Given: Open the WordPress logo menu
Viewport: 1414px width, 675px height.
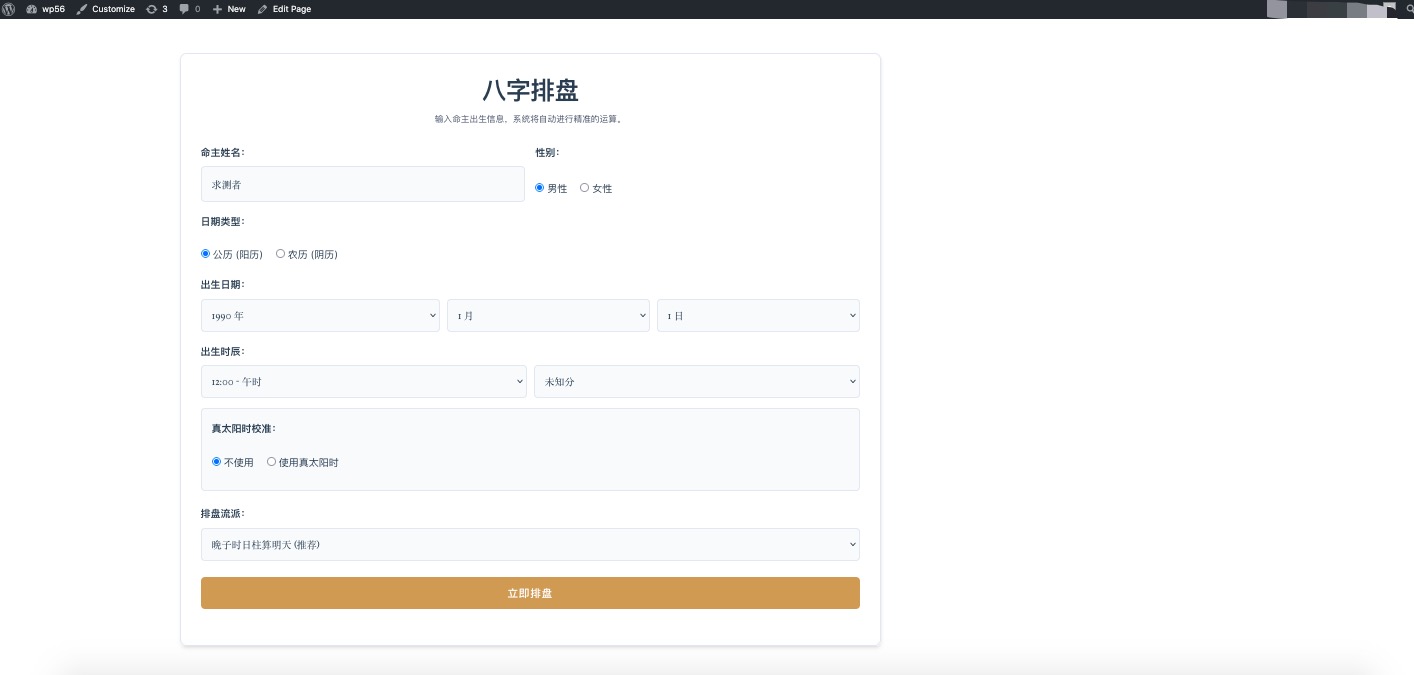Looking at the screenshot, I should point(8,9).
